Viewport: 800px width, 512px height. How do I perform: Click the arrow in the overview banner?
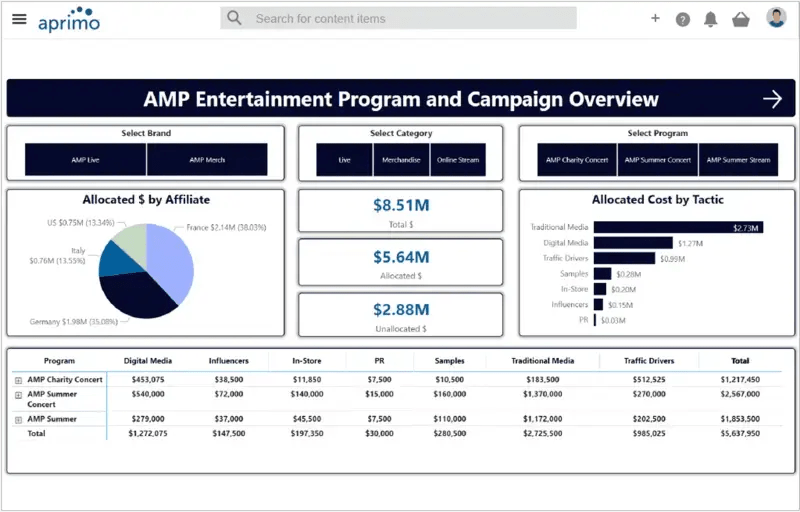click(x=772, y=99)
